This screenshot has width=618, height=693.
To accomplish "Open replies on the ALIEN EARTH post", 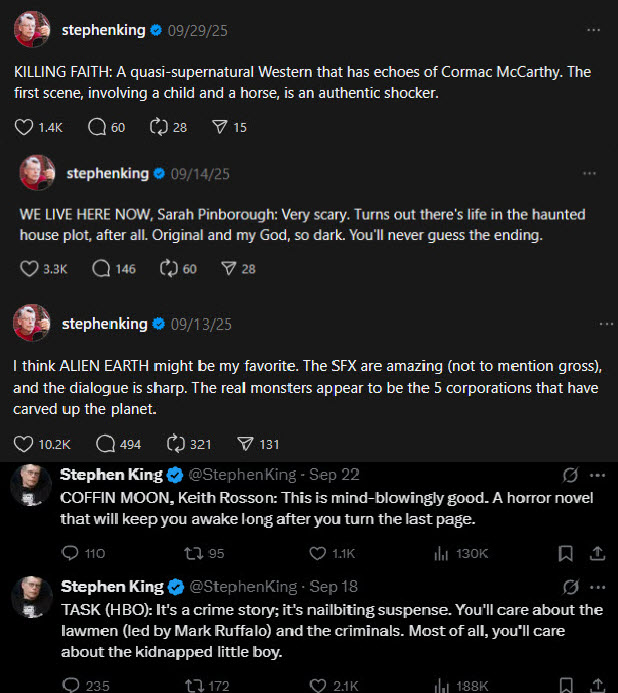I will click(105, 444).
